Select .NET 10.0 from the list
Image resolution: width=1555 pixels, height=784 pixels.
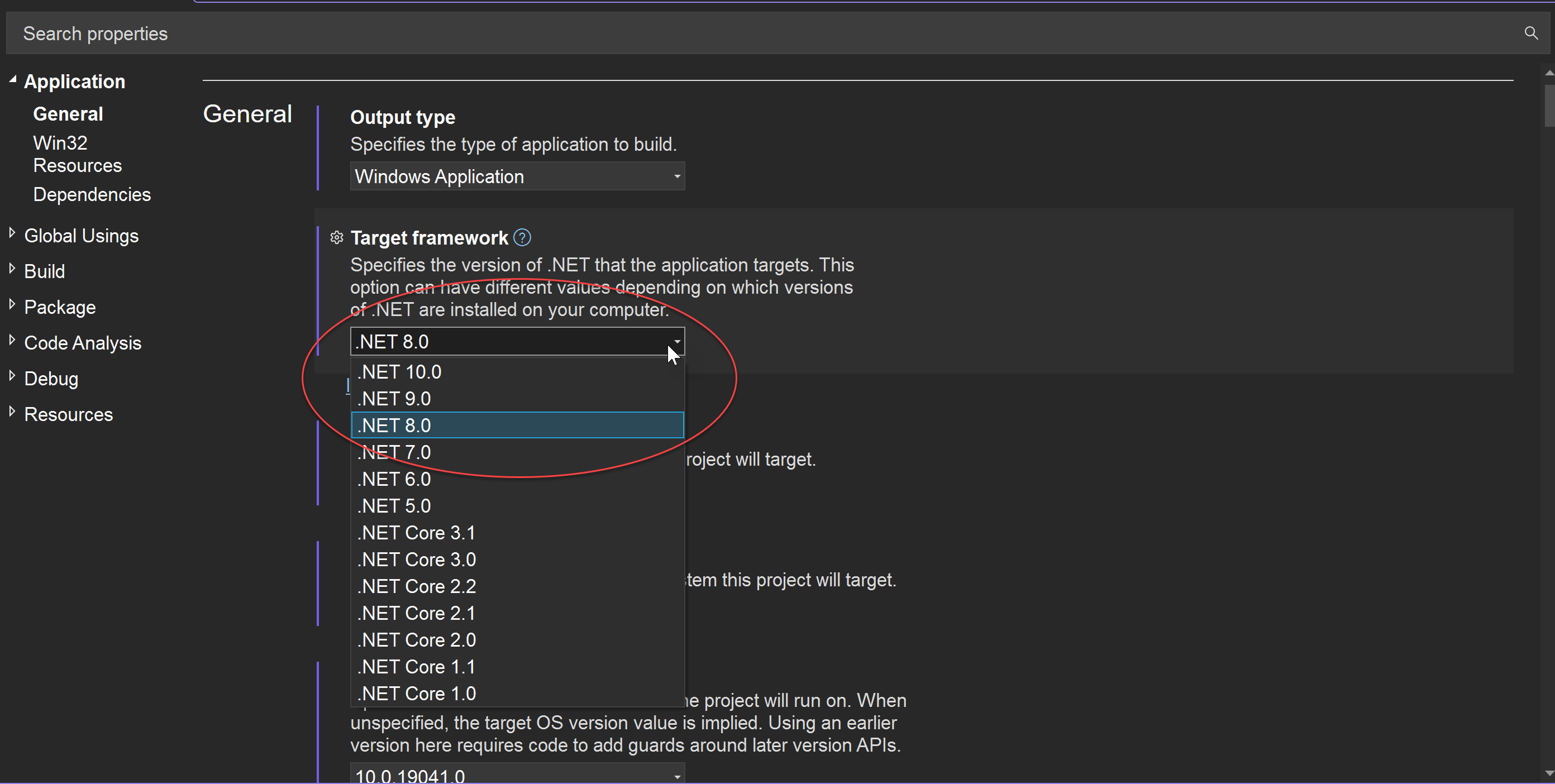click(x=399, y=372)
